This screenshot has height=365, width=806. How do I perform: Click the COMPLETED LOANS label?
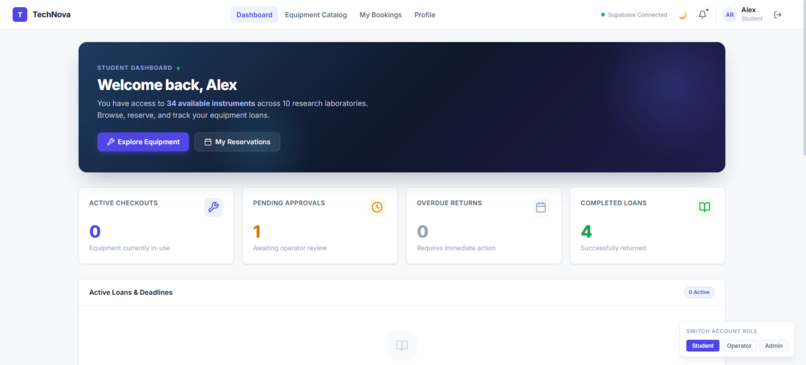click(x=613, y=203)
